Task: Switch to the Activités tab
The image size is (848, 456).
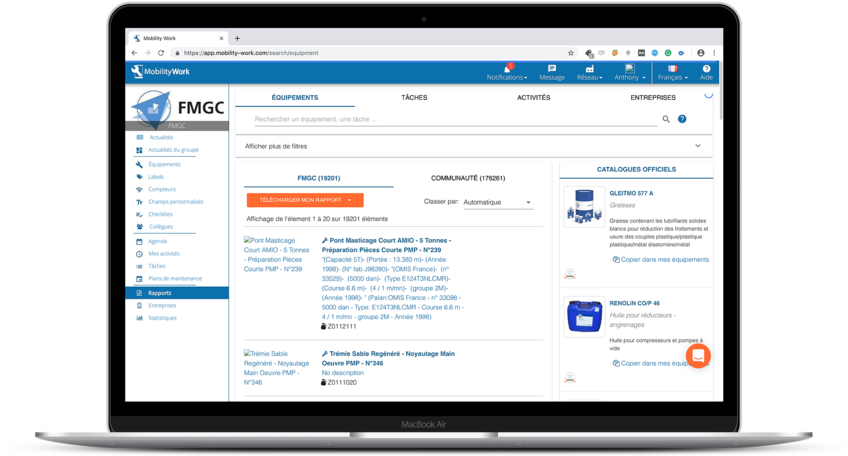Action: [x=533, y=97]
